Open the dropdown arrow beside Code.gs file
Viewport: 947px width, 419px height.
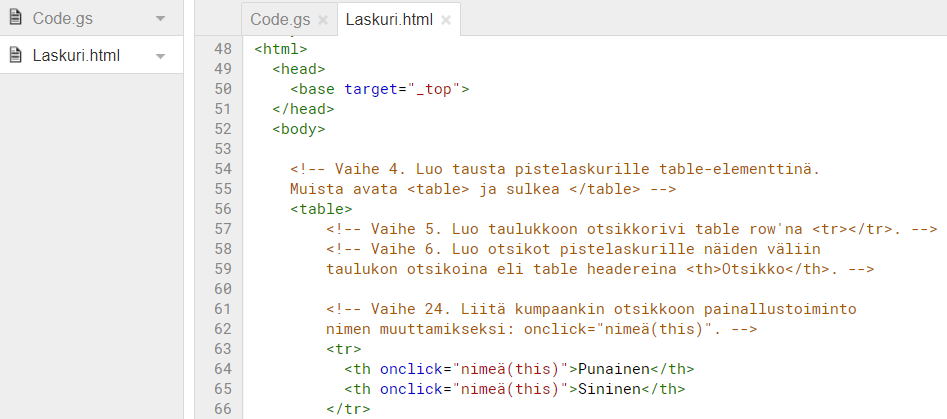coord(161,19)
